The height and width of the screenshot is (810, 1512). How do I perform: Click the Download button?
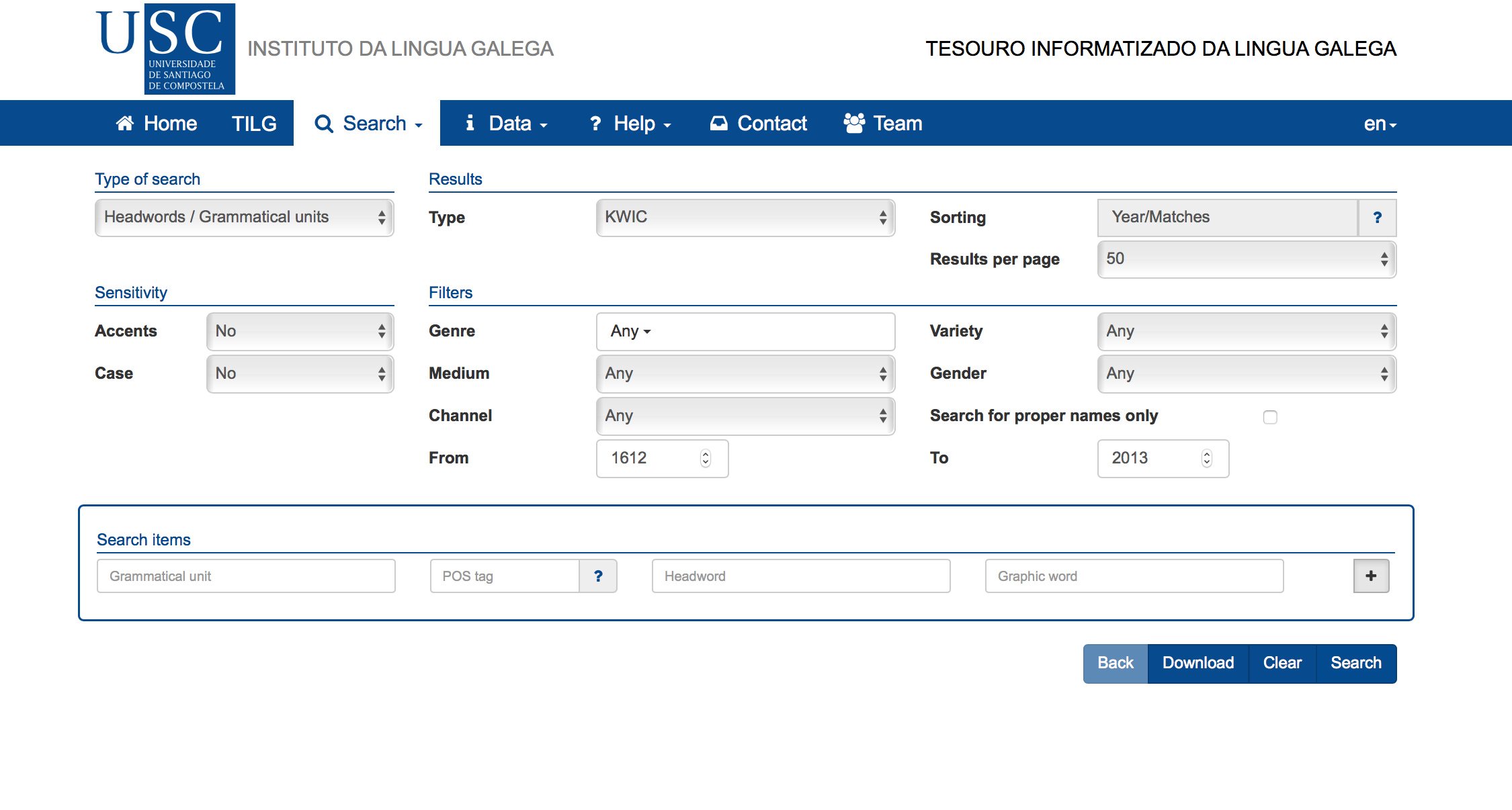1198,664
